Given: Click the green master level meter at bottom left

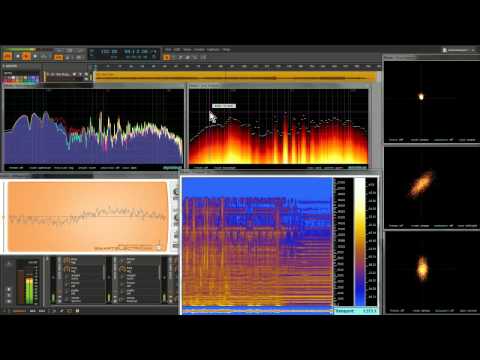Looking at the screenshot, I should [29, 290].
